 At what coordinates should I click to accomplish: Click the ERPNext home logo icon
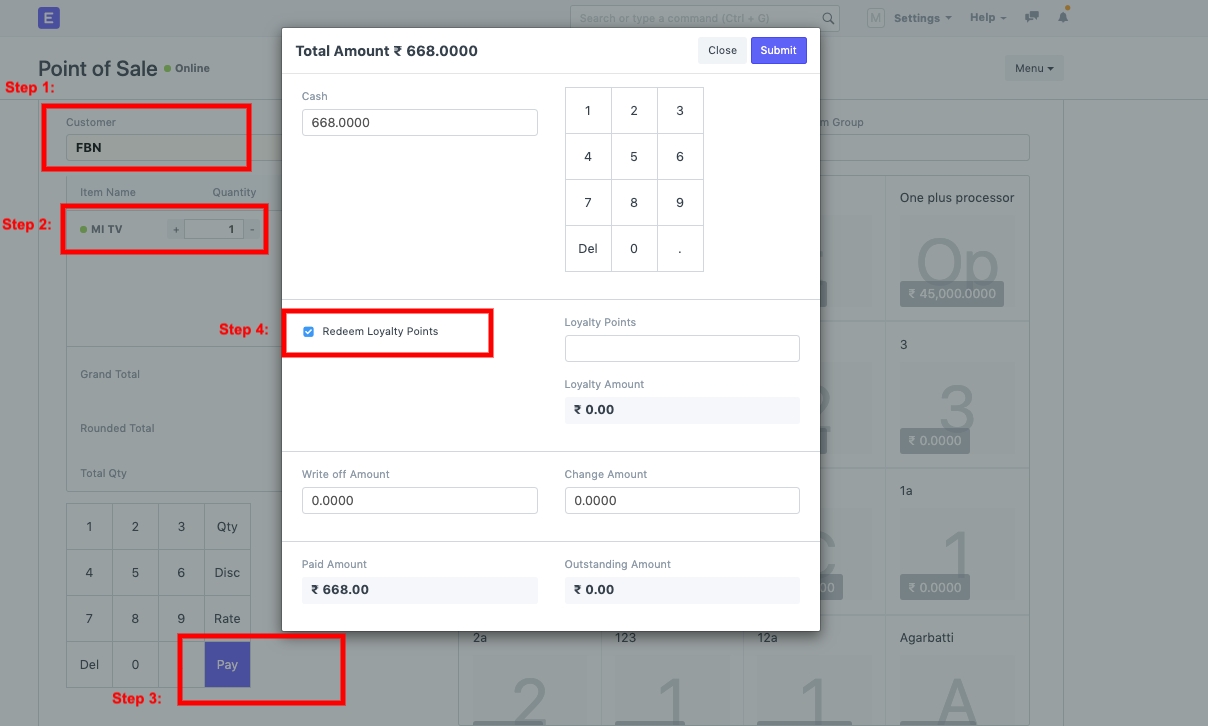[x=48, y=17]
